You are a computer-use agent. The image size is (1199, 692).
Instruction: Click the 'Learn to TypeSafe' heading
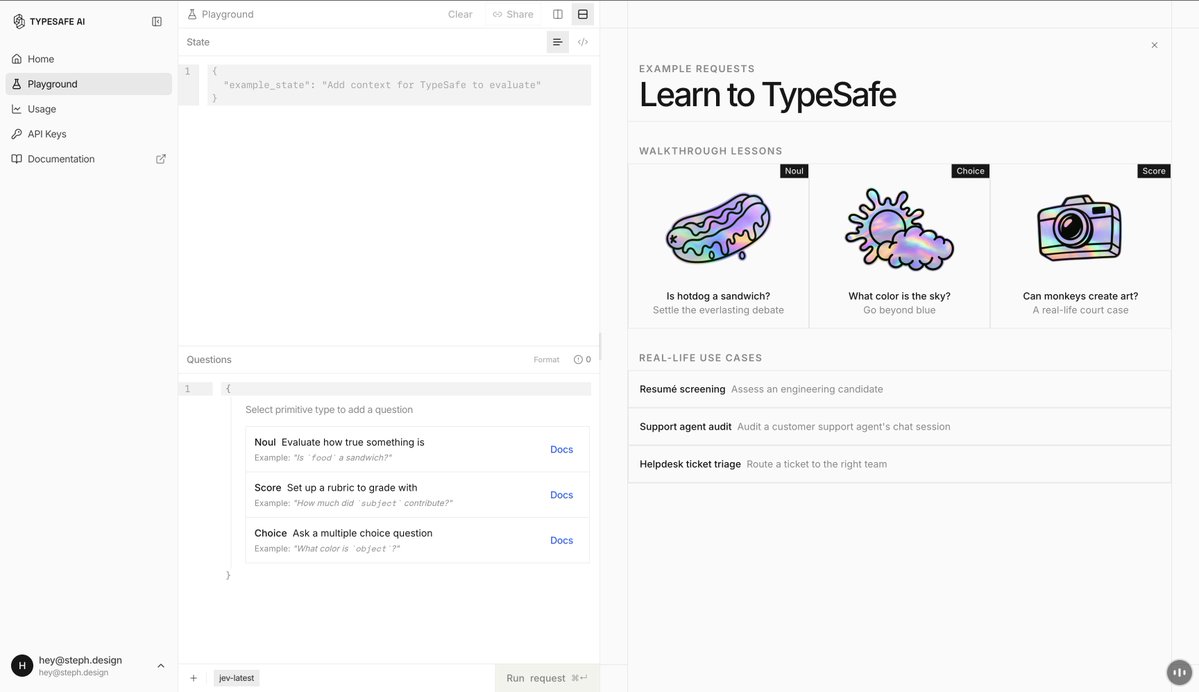click(768, 95)
